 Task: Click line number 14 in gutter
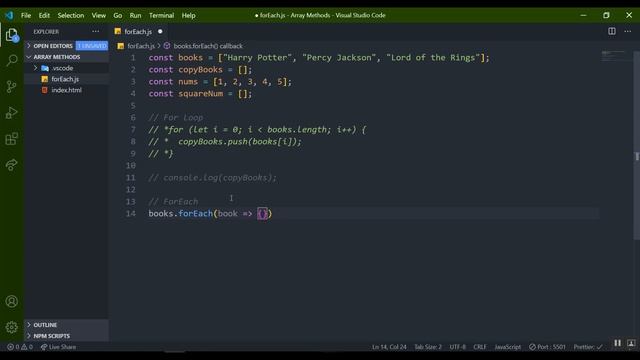point(131,213)
